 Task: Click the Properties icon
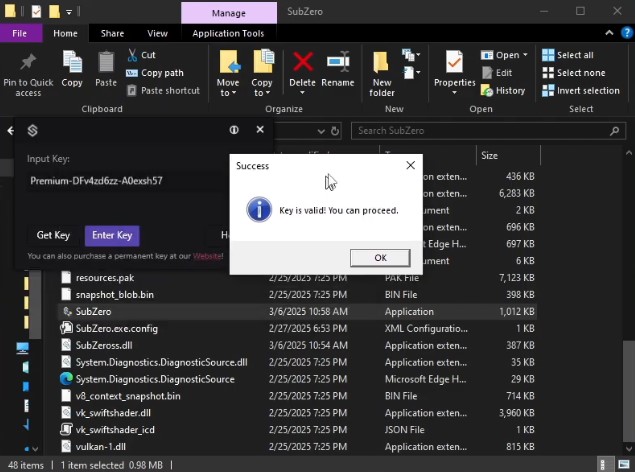454,64
